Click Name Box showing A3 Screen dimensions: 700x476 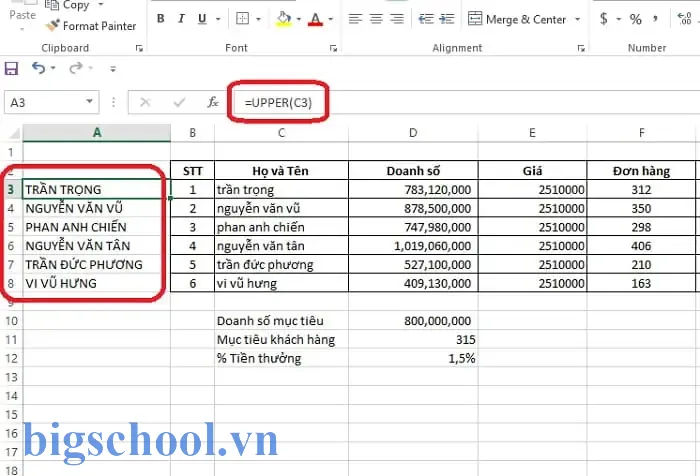pyautogui.click(x=44, y=103)
